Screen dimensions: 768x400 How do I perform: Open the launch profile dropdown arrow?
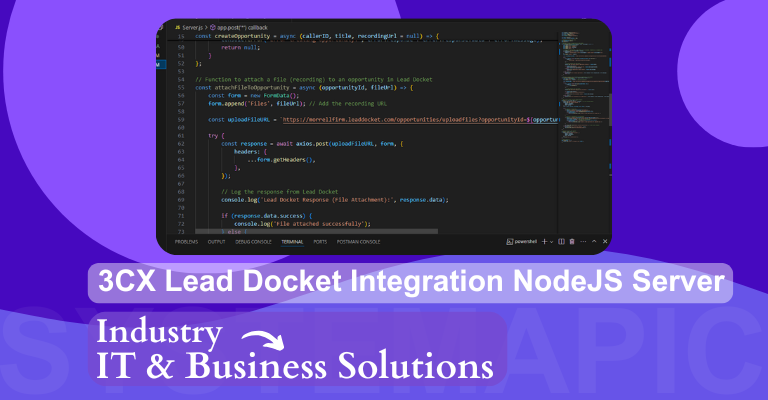point(552,242)
